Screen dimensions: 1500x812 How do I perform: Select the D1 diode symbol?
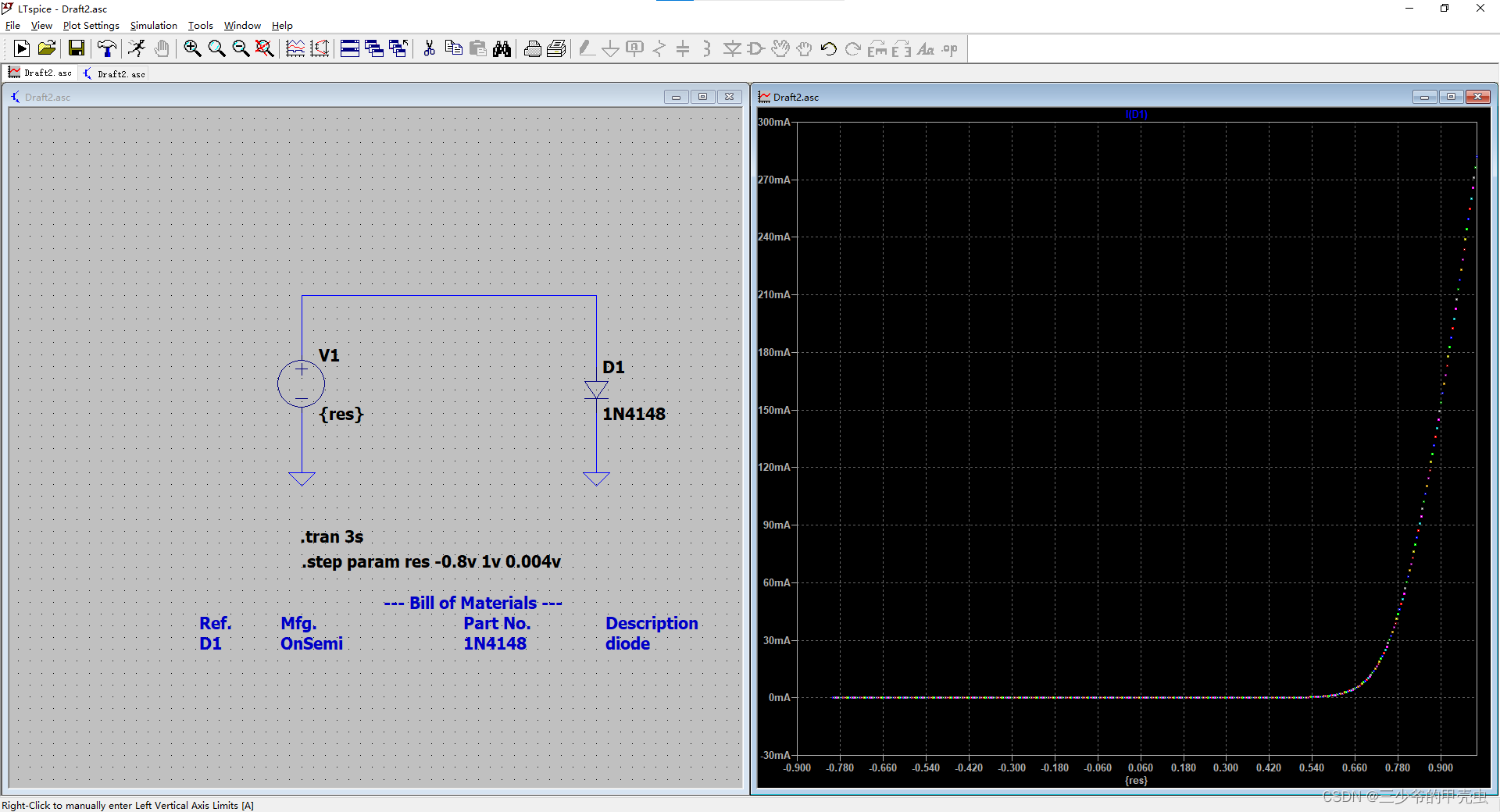click(x=596, y=390)
